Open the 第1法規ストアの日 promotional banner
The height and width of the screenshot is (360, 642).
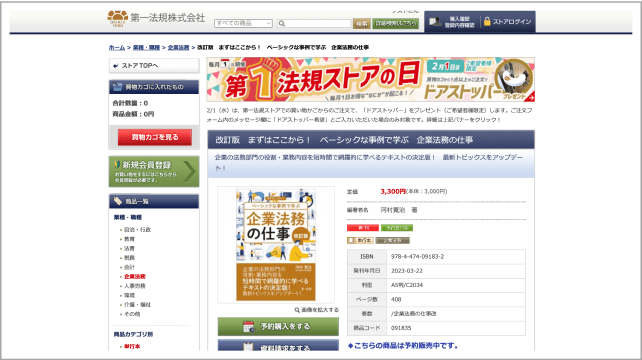pyautogui.click(x=371, y=79)
